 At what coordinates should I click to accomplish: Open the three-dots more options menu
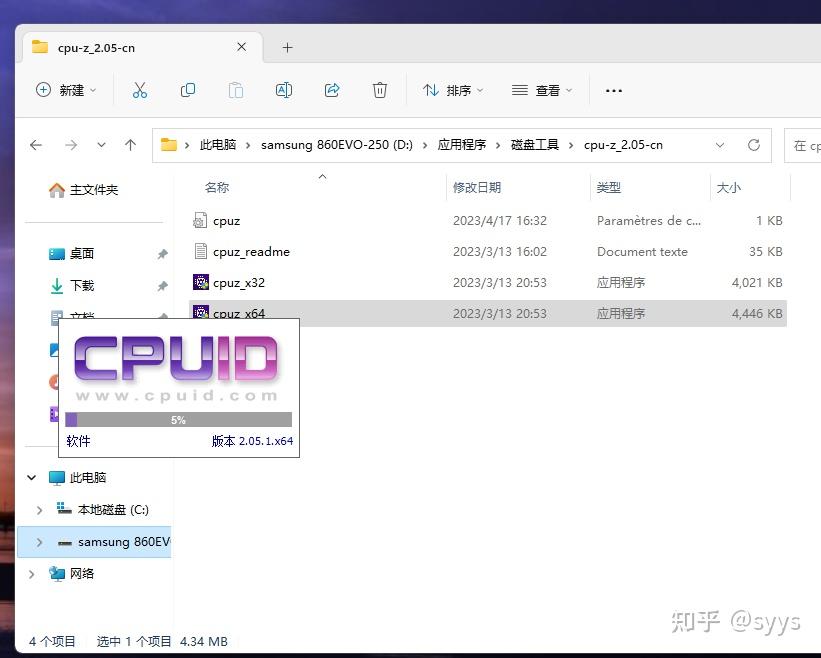pyautogui.click(x=614, y=91)
